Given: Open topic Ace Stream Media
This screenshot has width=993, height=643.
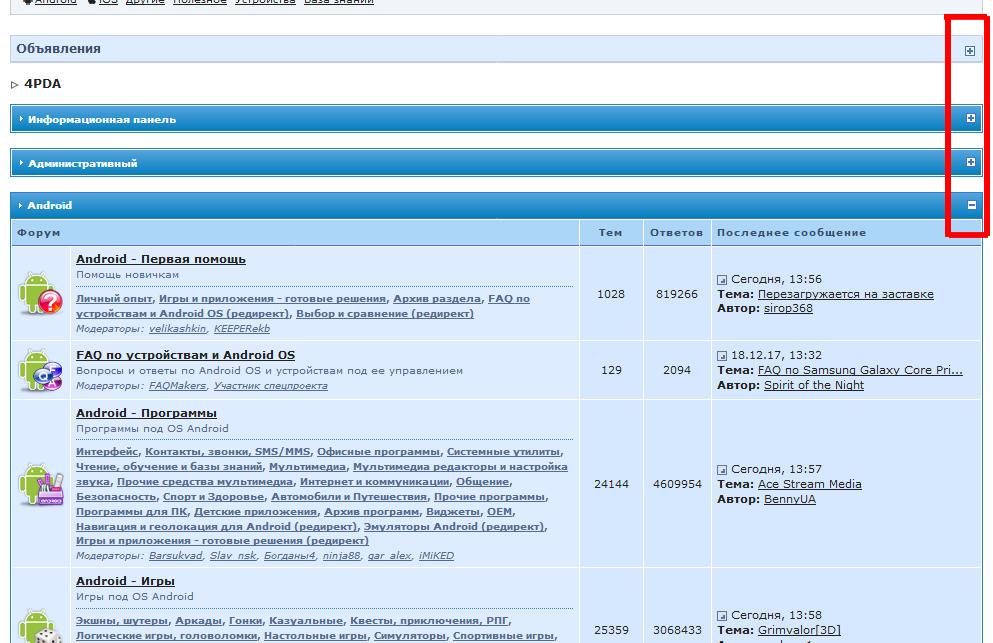Looking at the screenshot, I should point(809,485).
